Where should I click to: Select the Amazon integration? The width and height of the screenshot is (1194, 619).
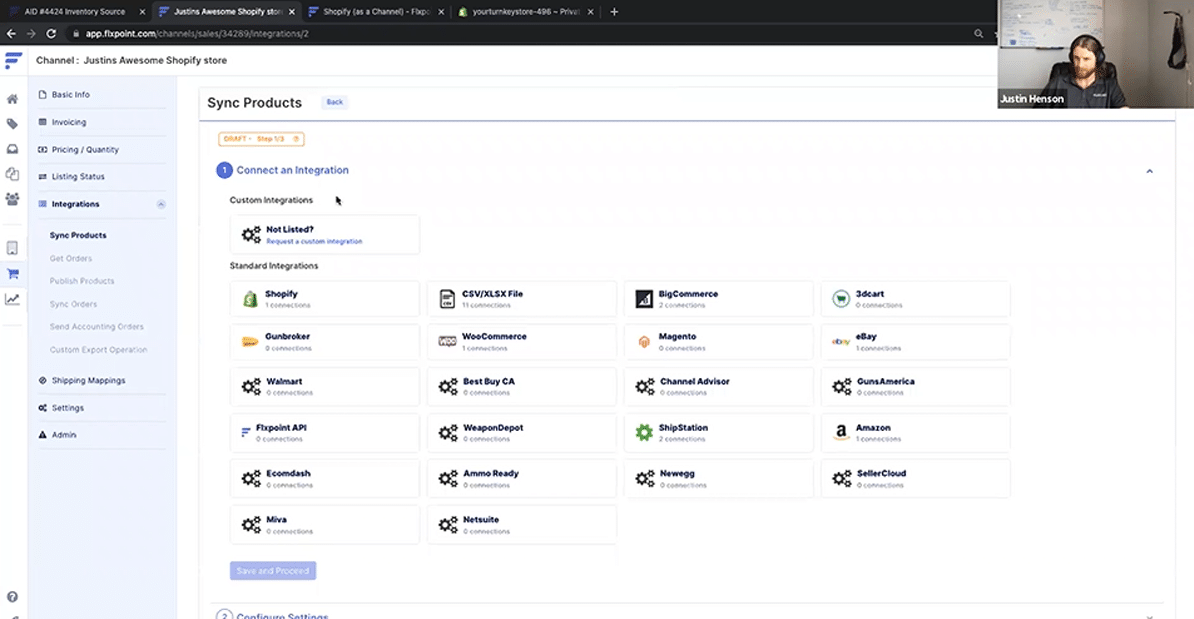click(x=915, y=433)
